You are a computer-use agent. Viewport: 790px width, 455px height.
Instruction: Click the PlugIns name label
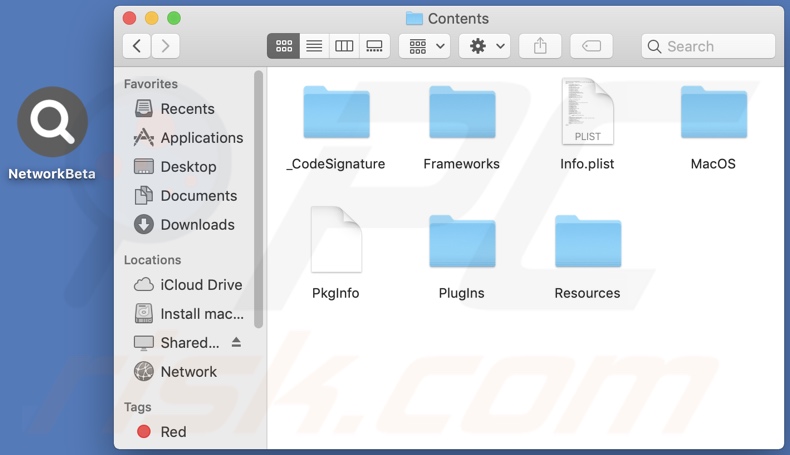462,293
